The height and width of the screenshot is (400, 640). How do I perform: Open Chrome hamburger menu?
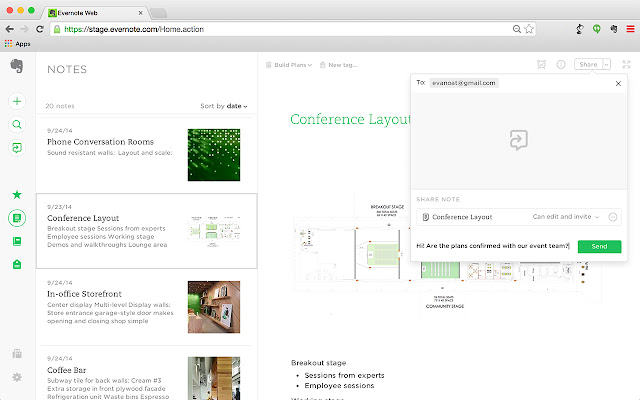tap(630, 29)
